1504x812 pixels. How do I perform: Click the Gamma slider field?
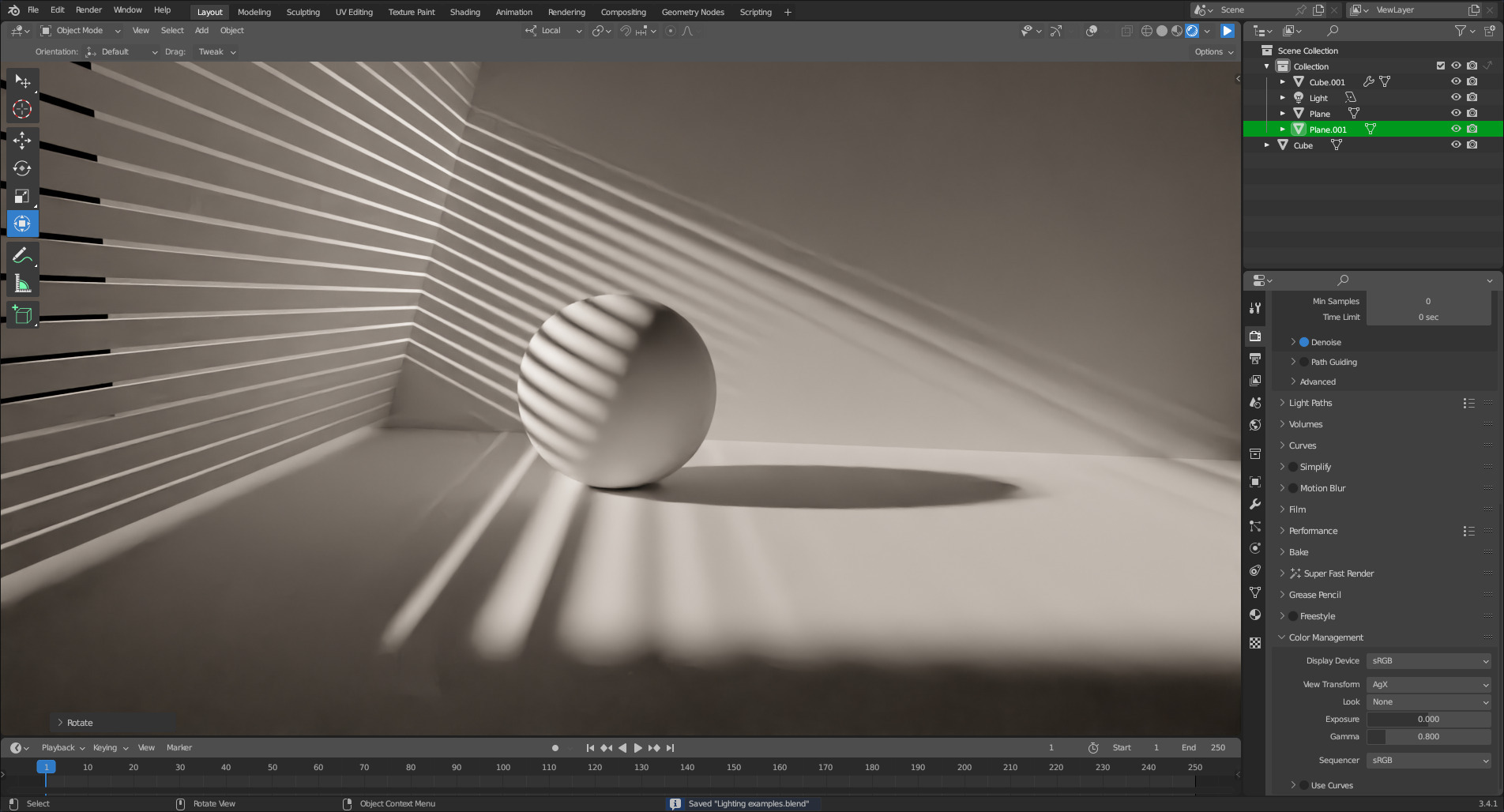(x=1428, y=736)
